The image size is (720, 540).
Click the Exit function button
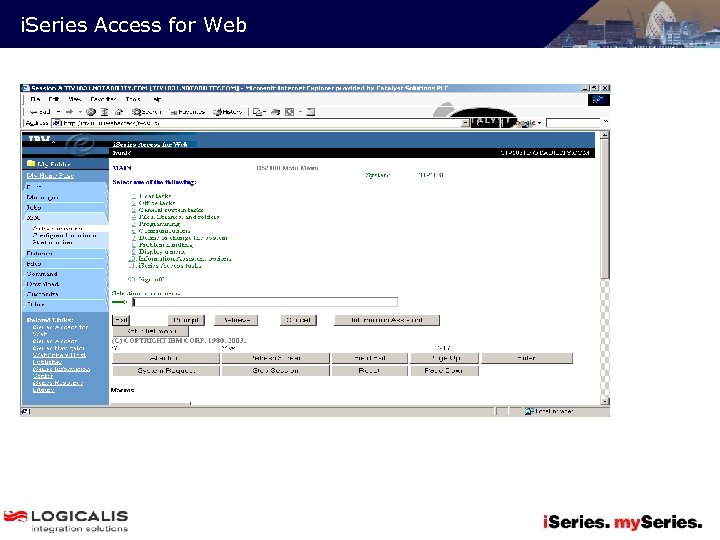pos(121,320)
